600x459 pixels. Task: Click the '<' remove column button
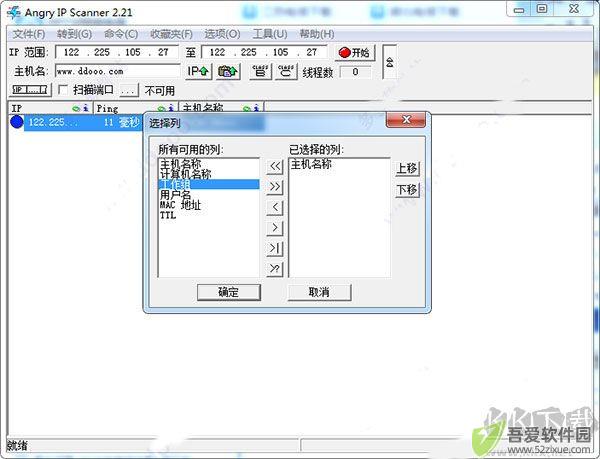click(275, 207)
